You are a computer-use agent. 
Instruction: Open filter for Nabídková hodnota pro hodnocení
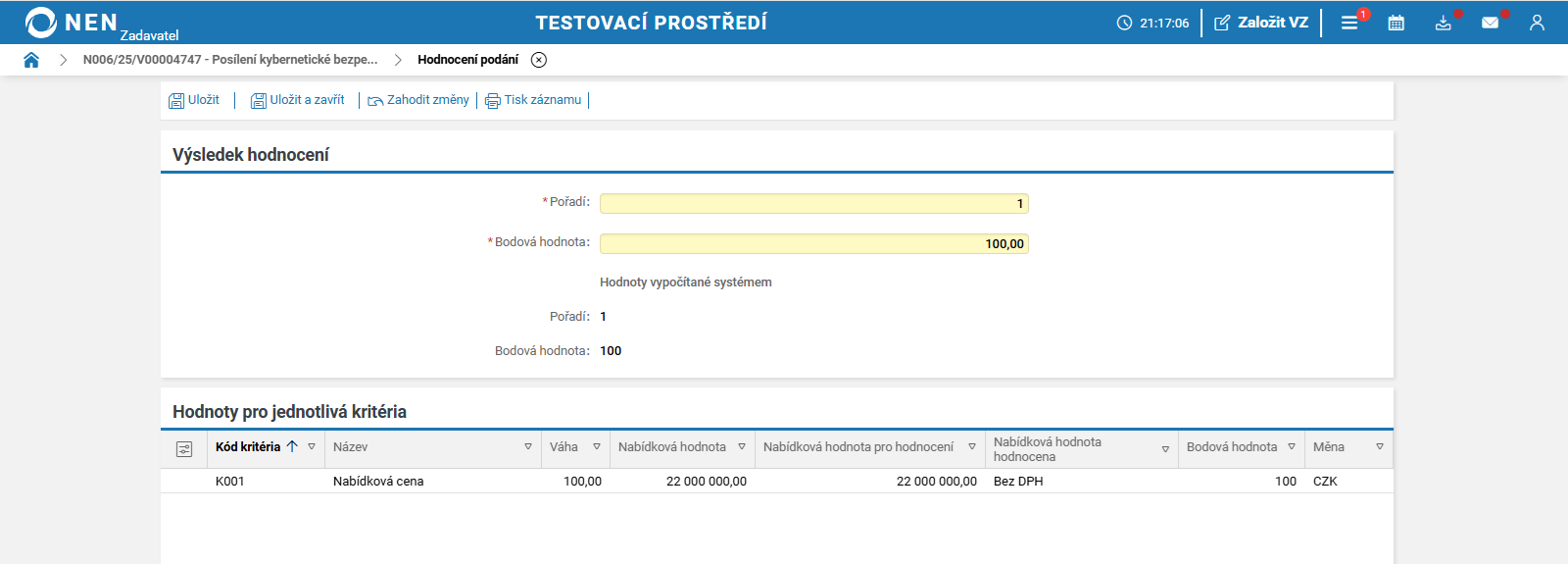(972, 446)
